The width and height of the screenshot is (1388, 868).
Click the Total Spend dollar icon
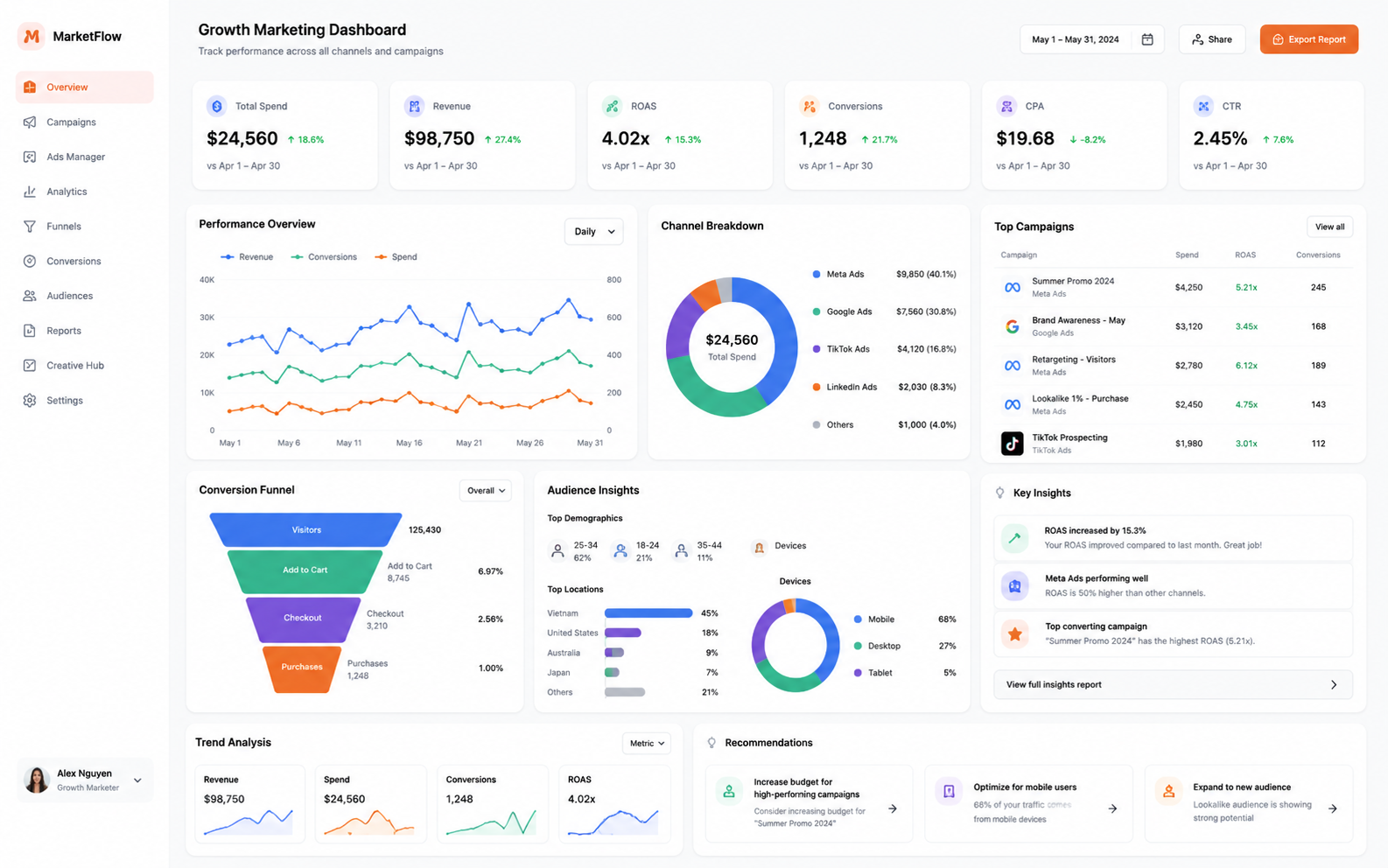pos(216,106)
